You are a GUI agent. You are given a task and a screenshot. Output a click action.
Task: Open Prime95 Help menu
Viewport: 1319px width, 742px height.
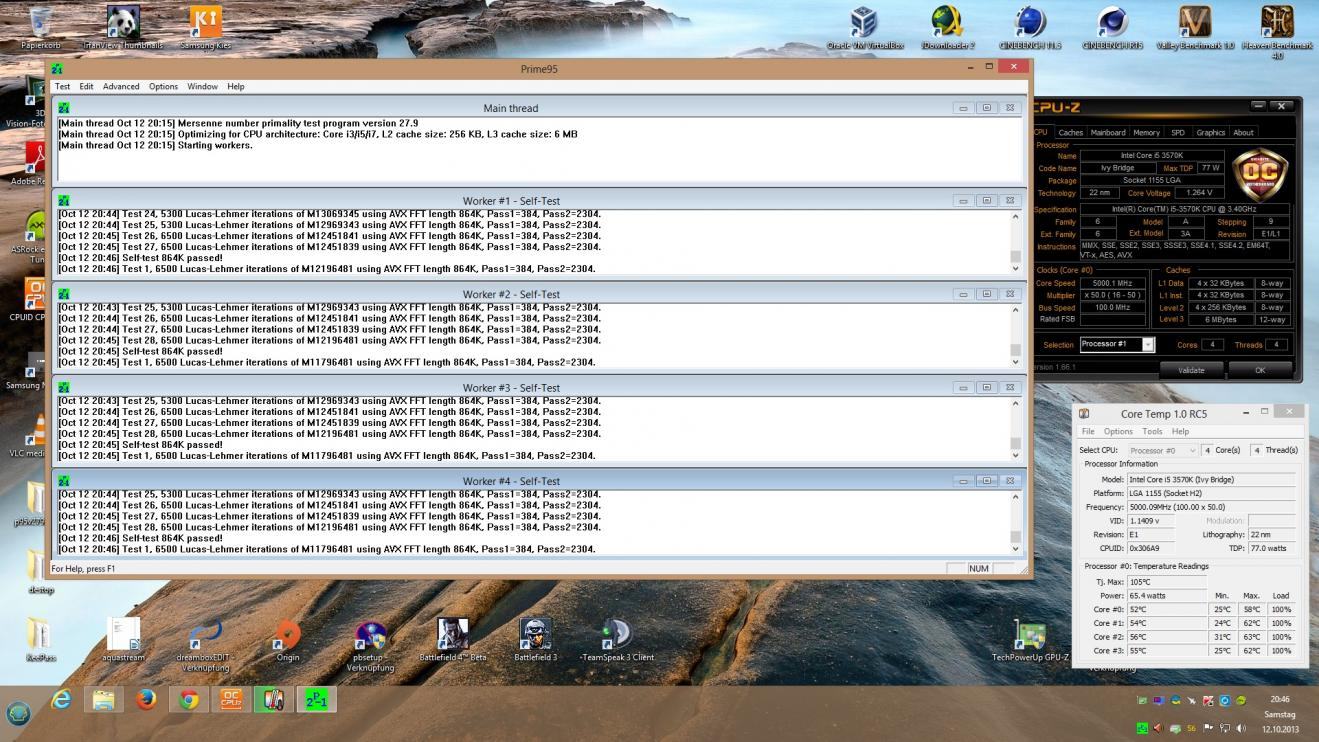coord(235,87)
